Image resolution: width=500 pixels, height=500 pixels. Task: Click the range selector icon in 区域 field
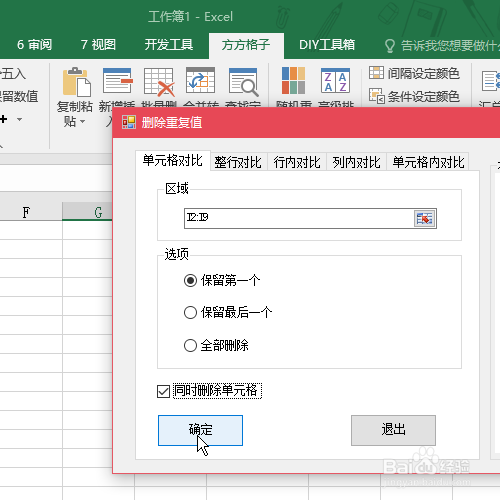(x=425, y=219)
